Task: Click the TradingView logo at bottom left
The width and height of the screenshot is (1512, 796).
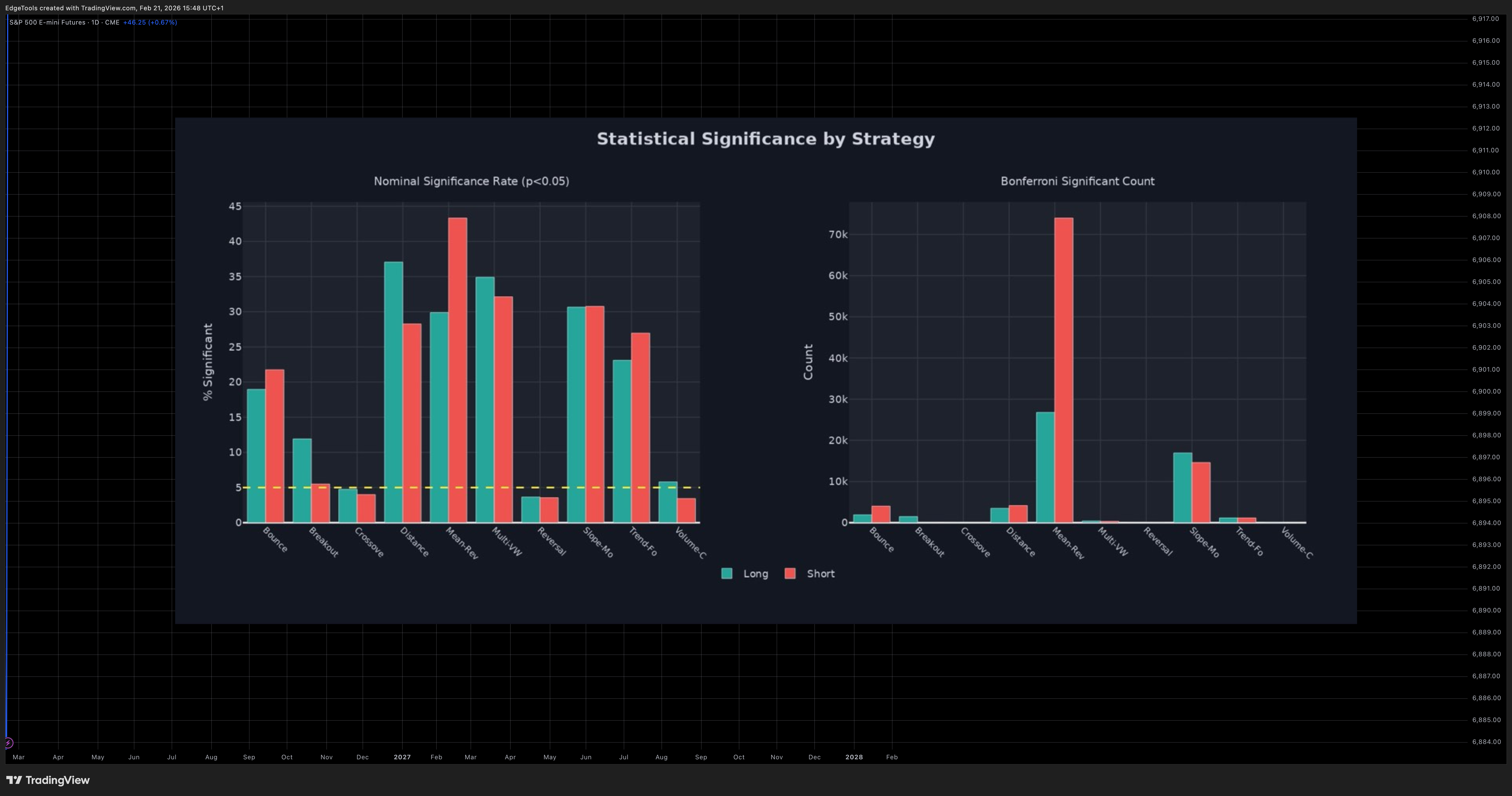Action: point(48,780)
